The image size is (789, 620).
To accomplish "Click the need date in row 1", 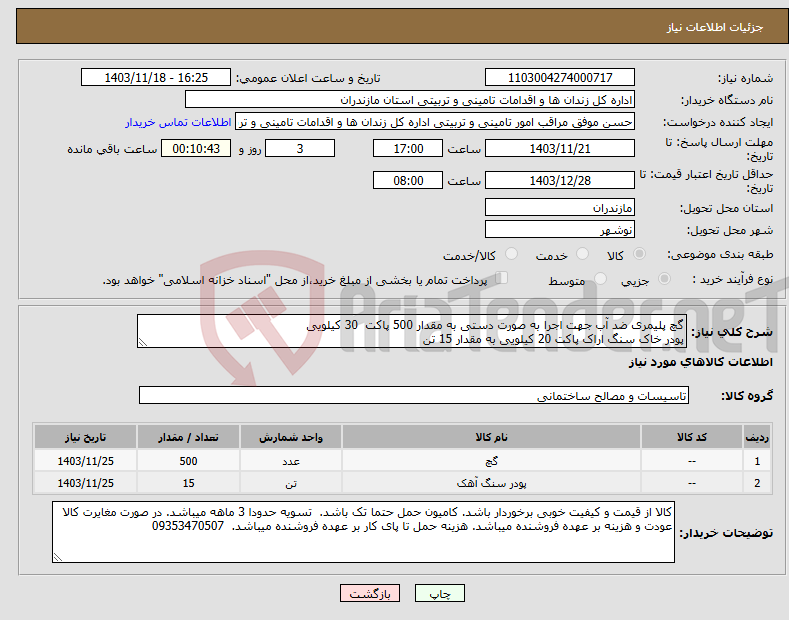I will coord(85,460).
